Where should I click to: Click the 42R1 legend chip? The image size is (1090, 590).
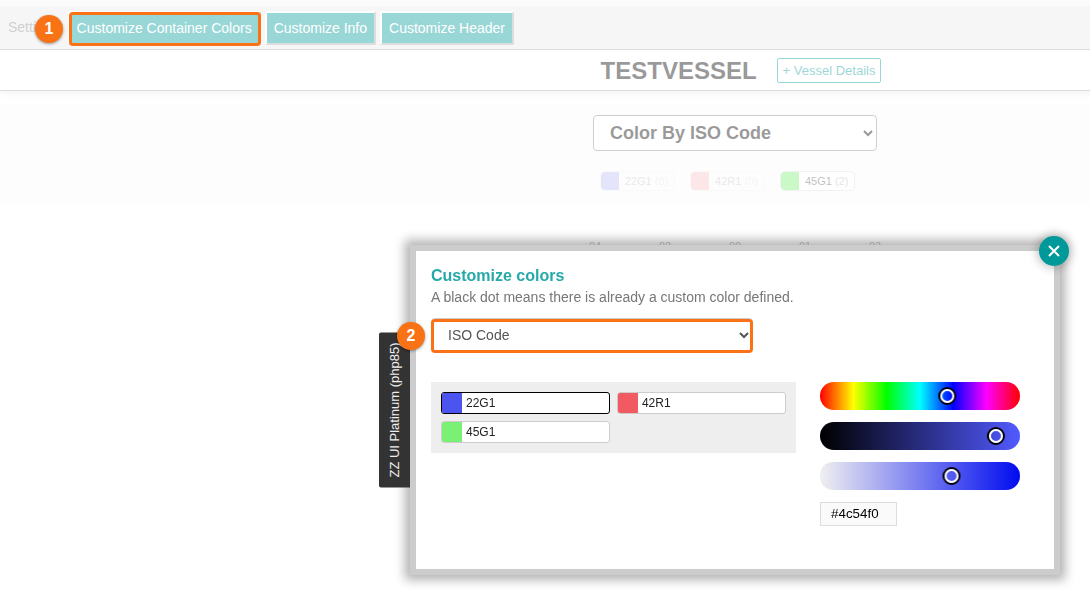tap(727, 181)
